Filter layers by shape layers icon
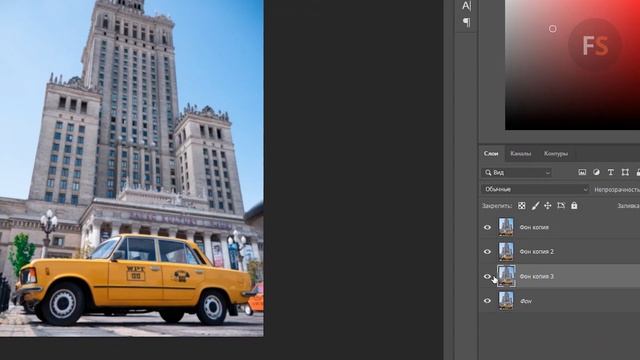Screen dimensions: 640x360 [625, 172]
